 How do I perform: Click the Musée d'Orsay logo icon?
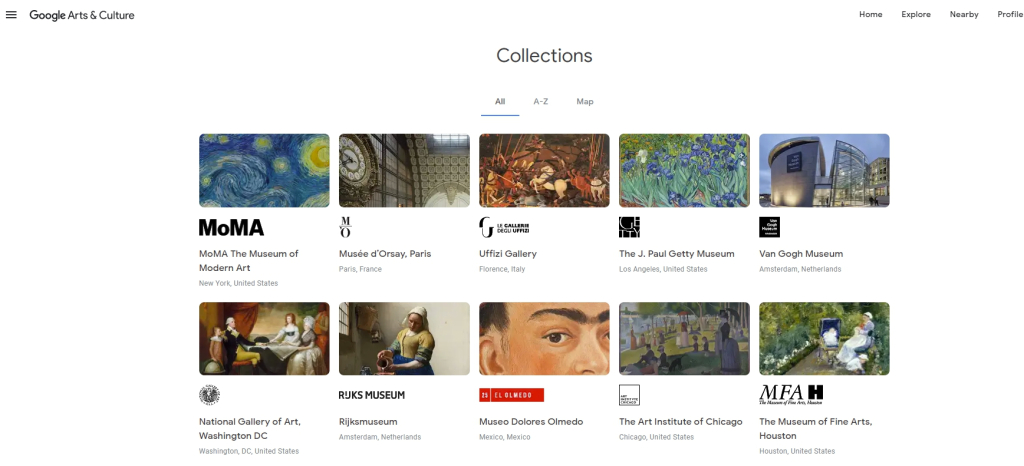[x=346, y=227]
